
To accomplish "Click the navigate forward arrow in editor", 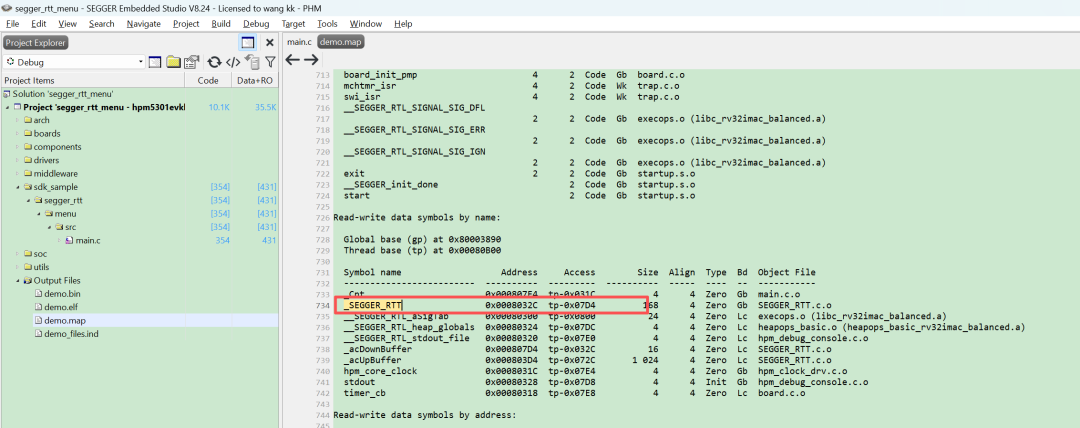I will coord(311,61).
